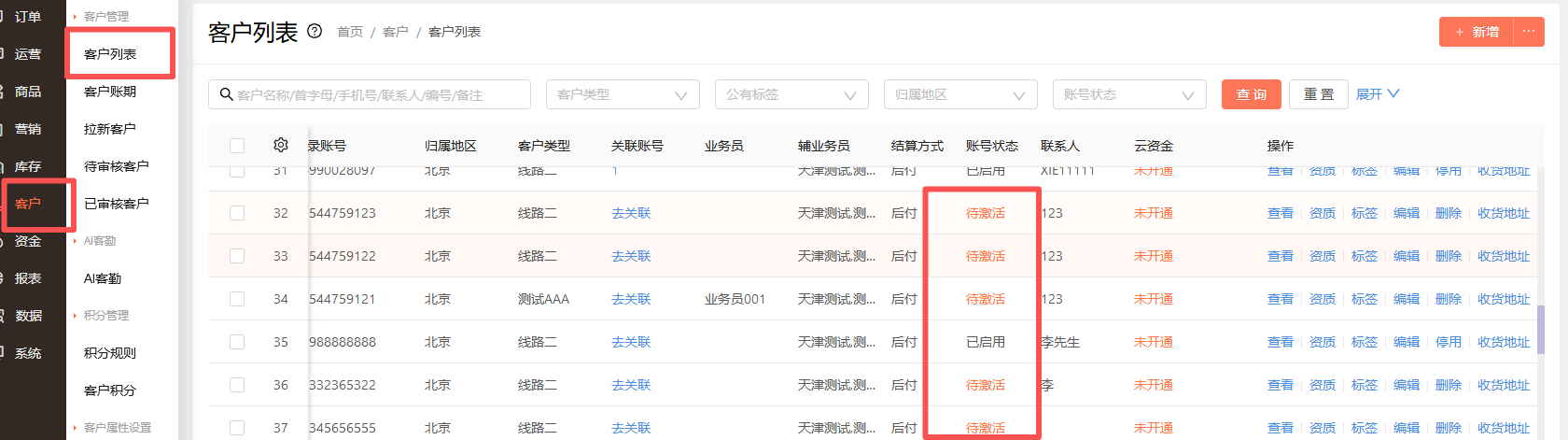Click 去关联 link in row 35
Screen dimensions: 1568x440
[631, 342]
